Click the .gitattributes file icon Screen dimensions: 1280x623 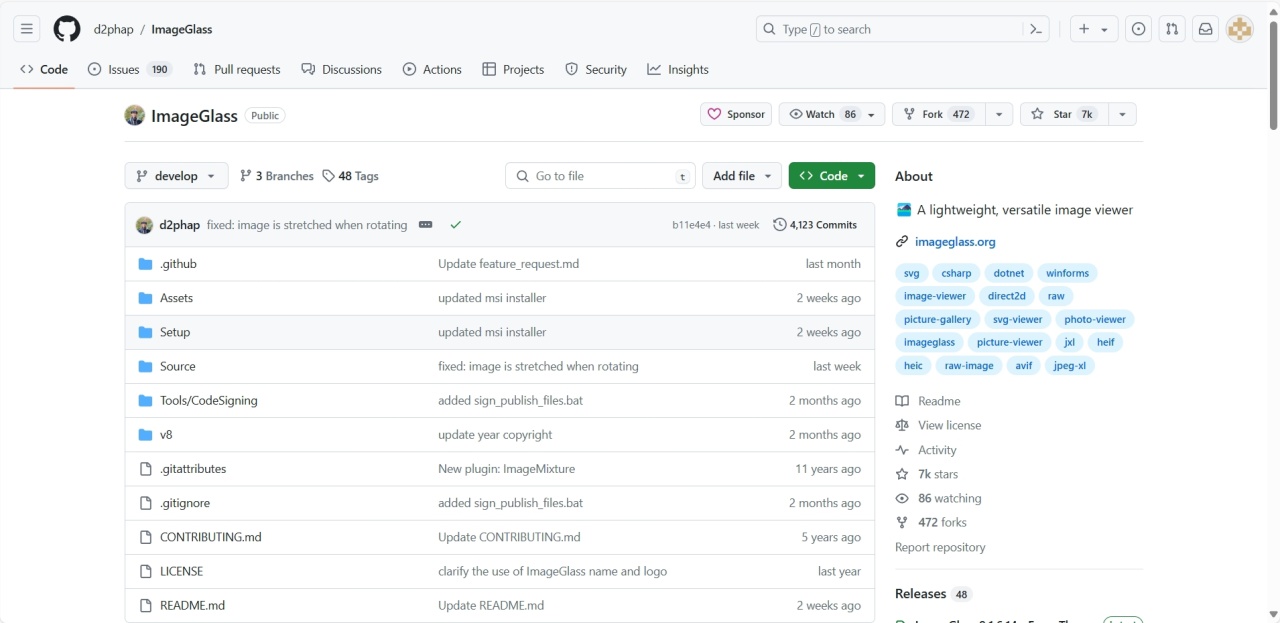tap(145, 469)
